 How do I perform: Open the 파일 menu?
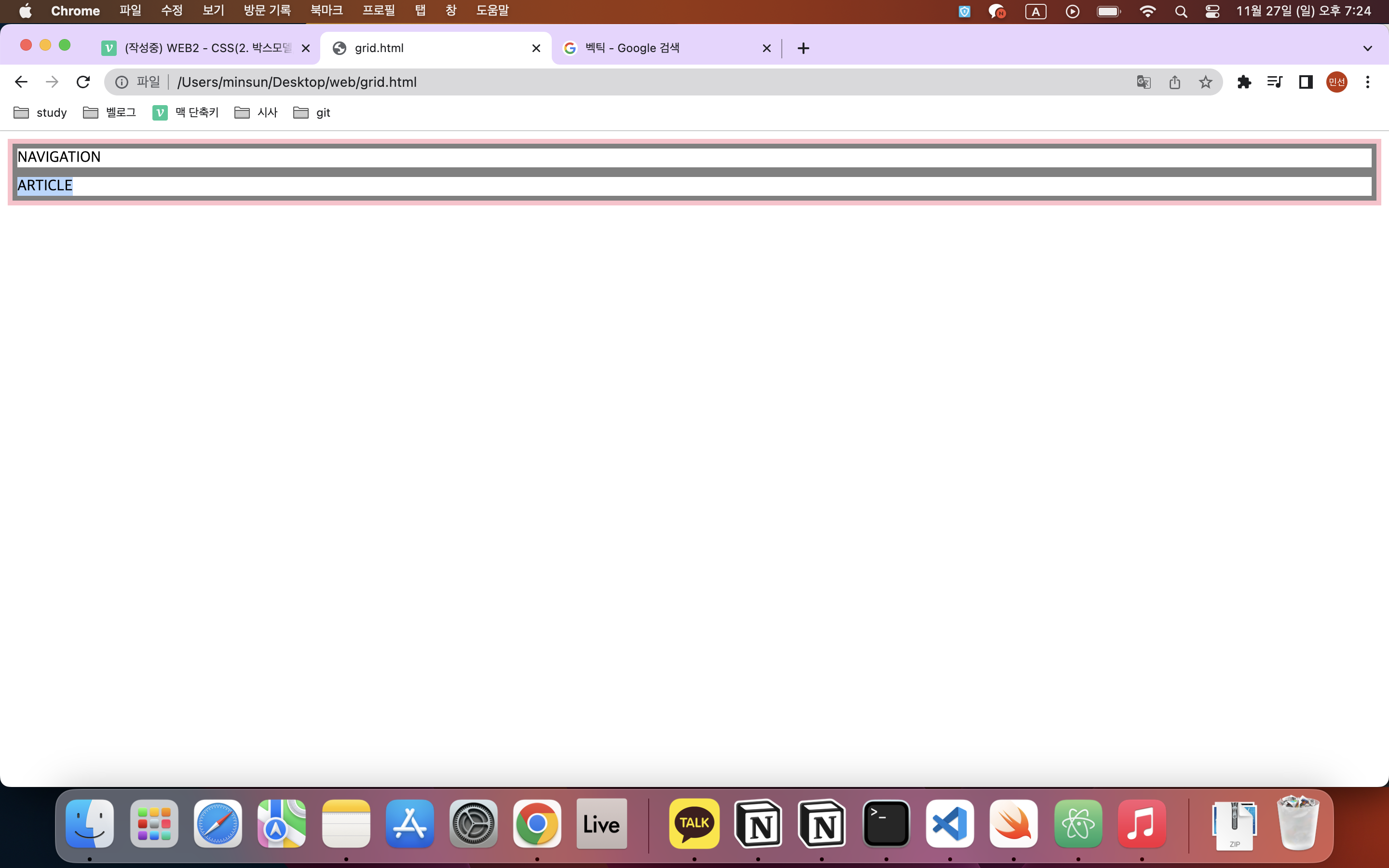tap(130, 11)
